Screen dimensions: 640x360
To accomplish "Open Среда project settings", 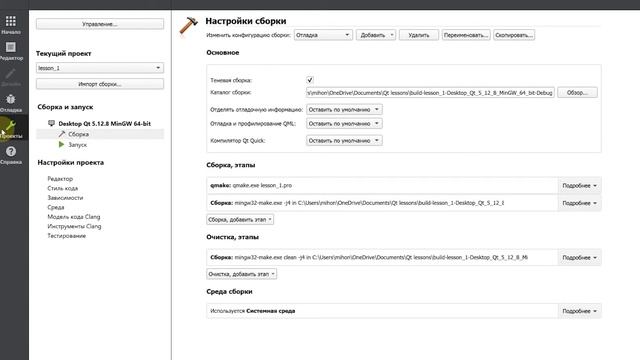I will pos(56,207).
